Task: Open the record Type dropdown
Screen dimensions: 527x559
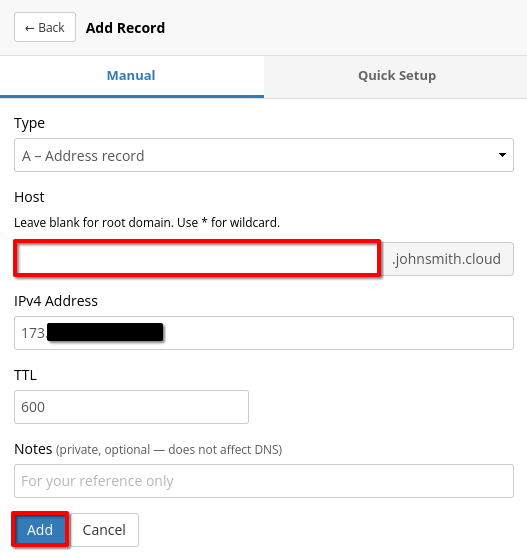Action: click(x=264, y=155)
